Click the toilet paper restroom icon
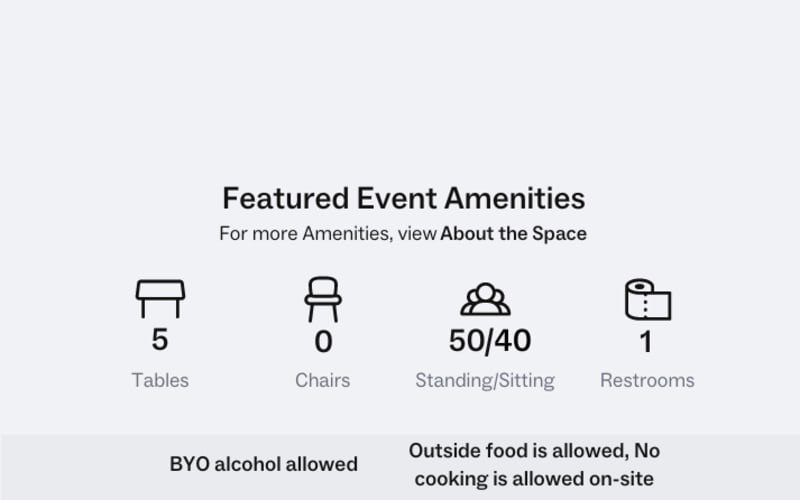The height and width of the screenshot is (500, 800). (x=648, y=299)
